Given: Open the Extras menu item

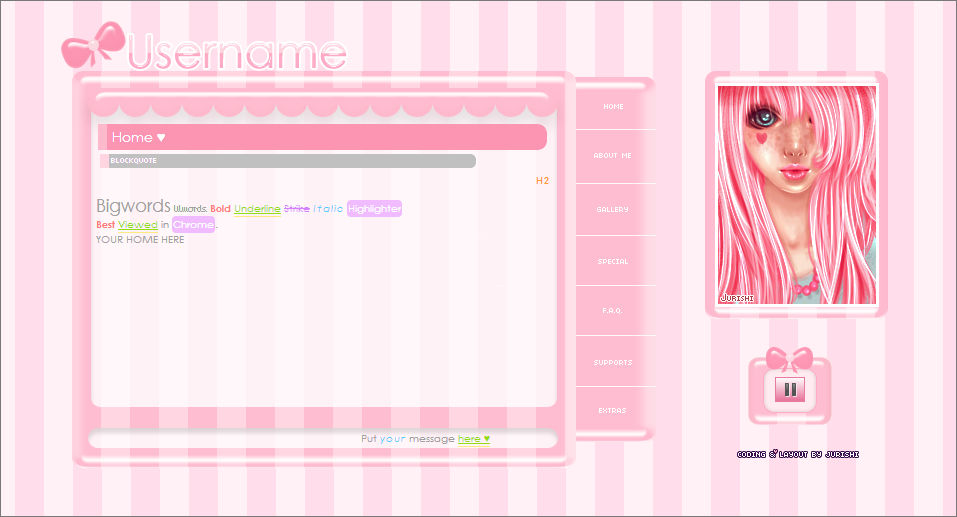Looking at the screenshot, I should pos(613,411).
